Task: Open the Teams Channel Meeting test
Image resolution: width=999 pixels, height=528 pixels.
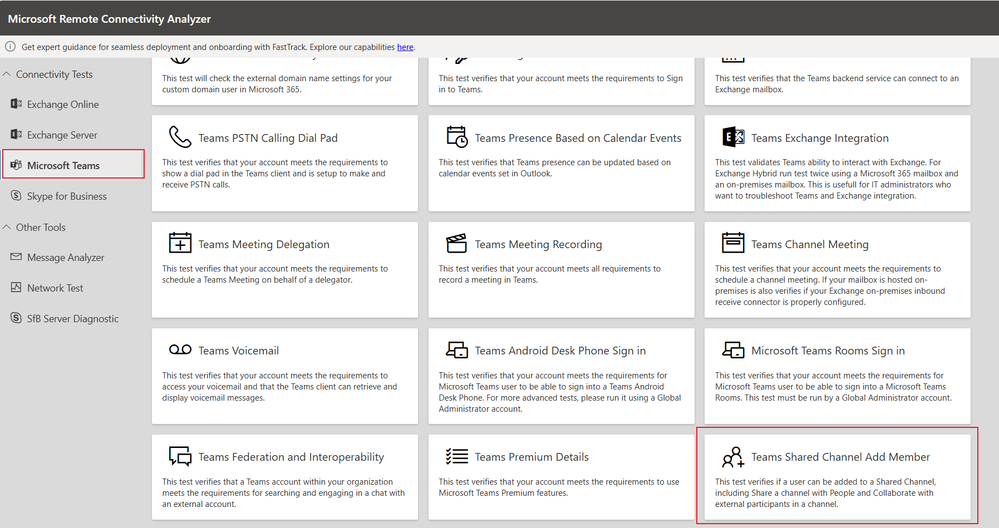Action: pyautogui.click(x=837, y=269)
